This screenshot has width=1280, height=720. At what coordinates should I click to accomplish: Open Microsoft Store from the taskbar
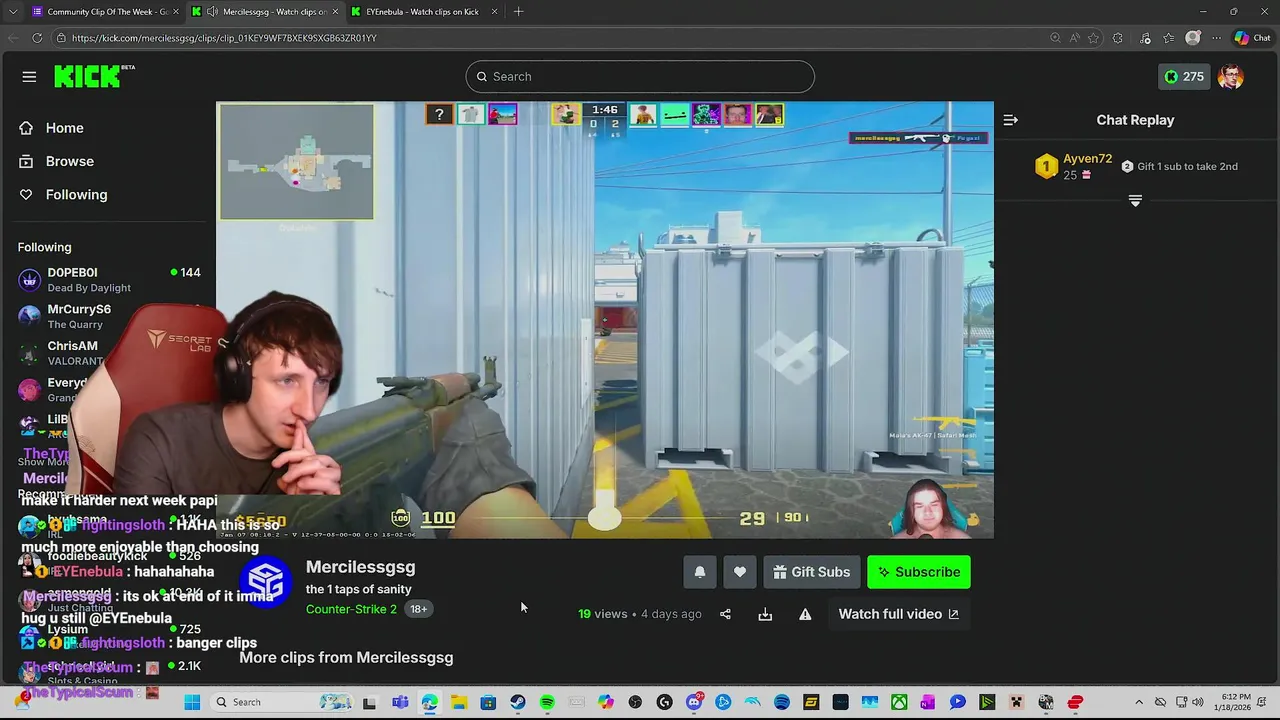point(488,702)
